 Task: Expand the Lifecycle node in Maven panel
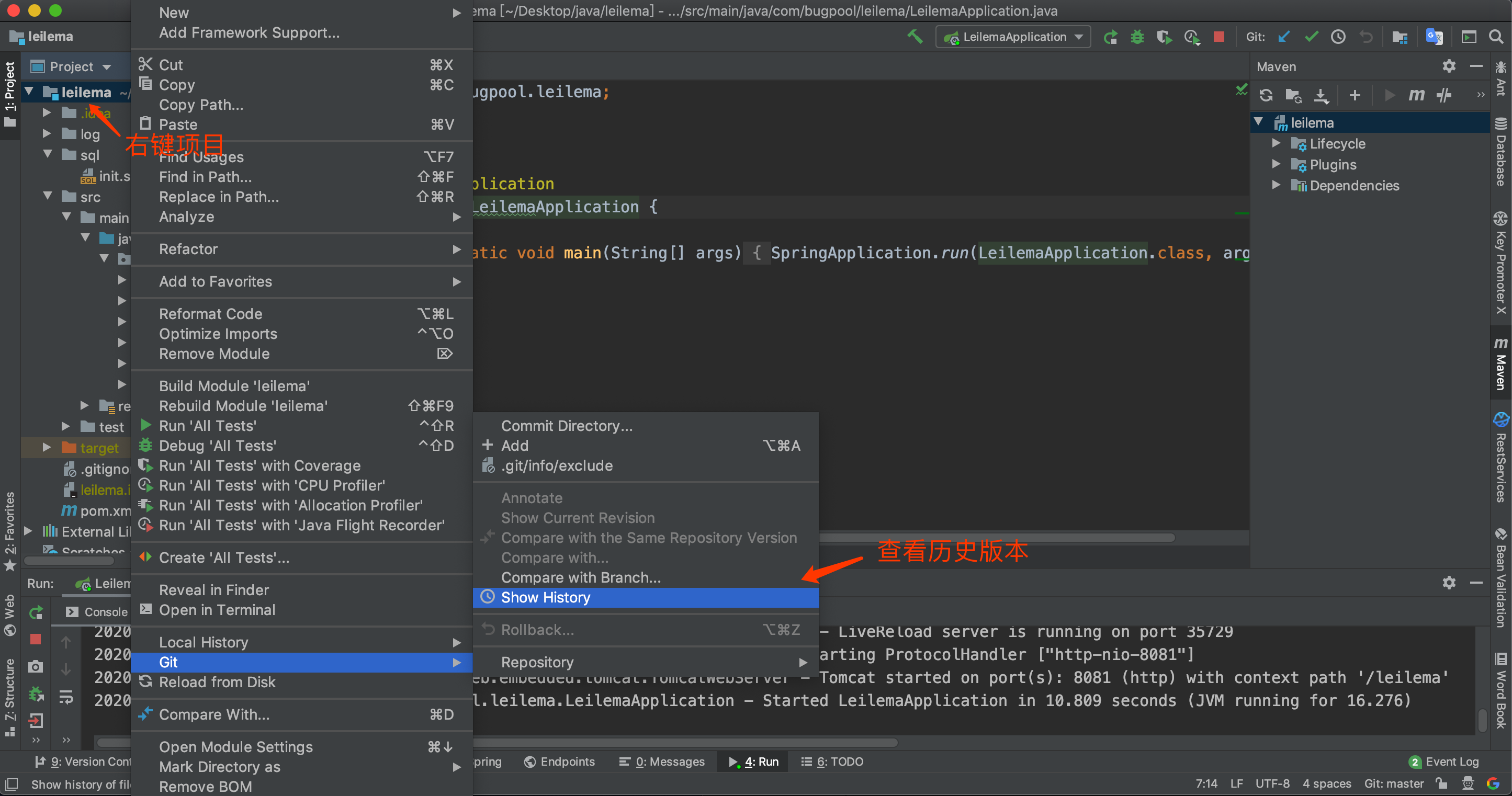pyautogui.click(x=1276, y=143)
